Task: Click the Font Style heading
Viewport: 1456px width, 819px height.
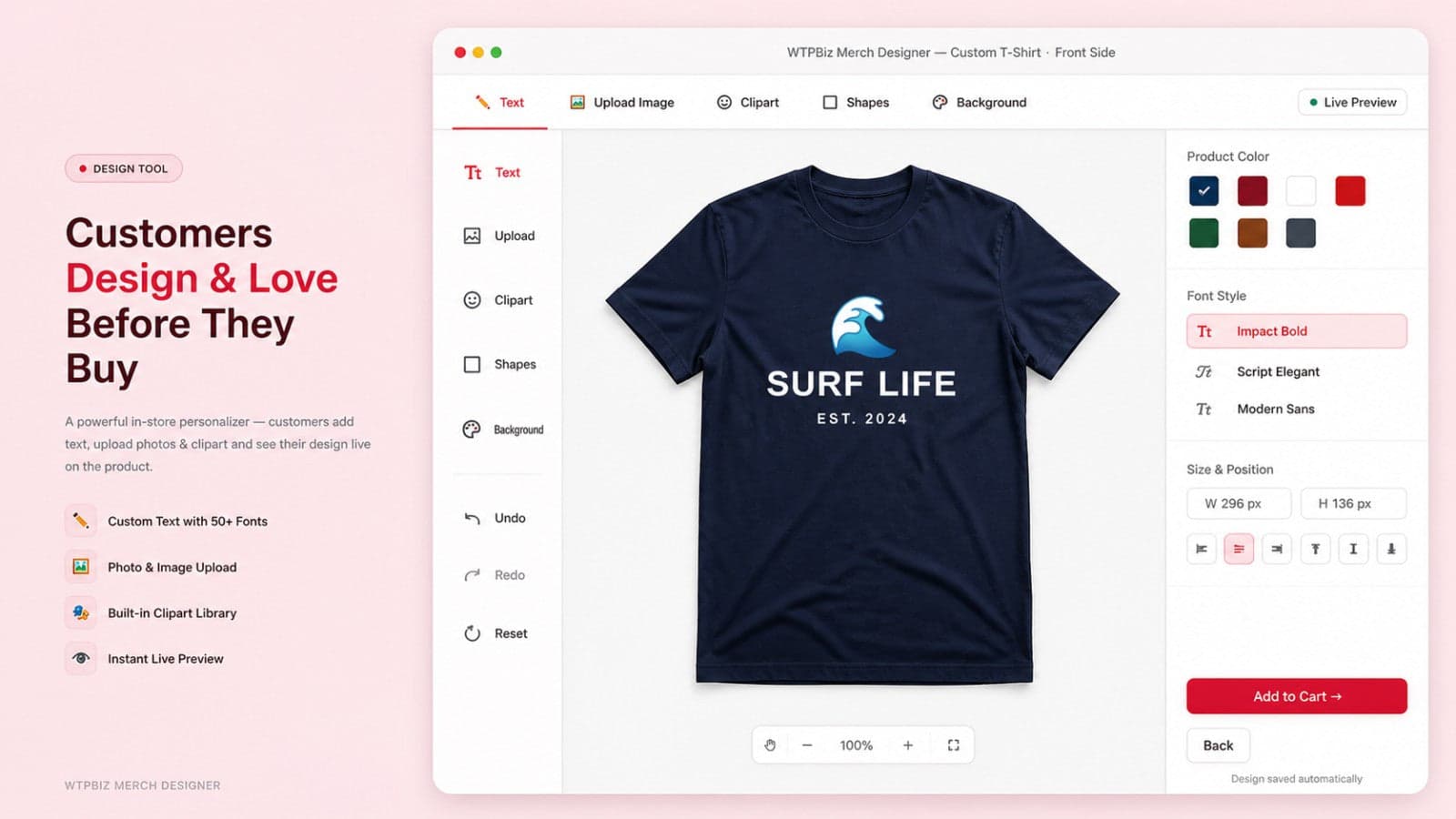Action: click(x=1216, y=296)
